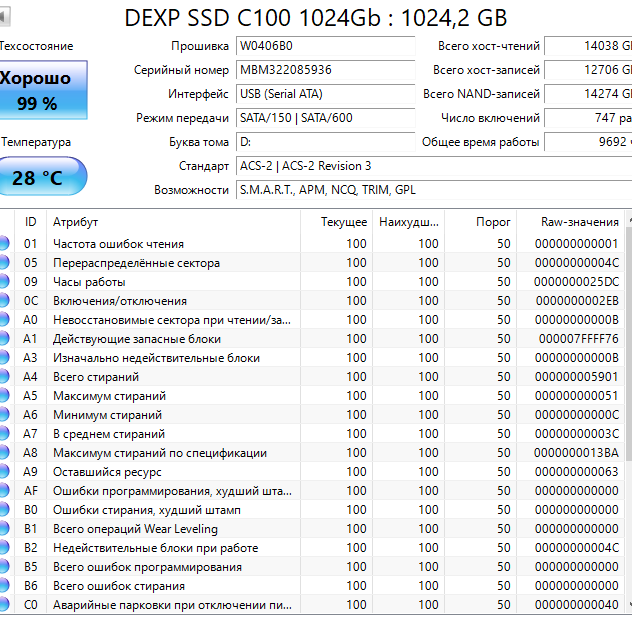Select the firmware field W0406B0
The width and height of the screenshot is (632, 621).
click(x=325, y=46)
